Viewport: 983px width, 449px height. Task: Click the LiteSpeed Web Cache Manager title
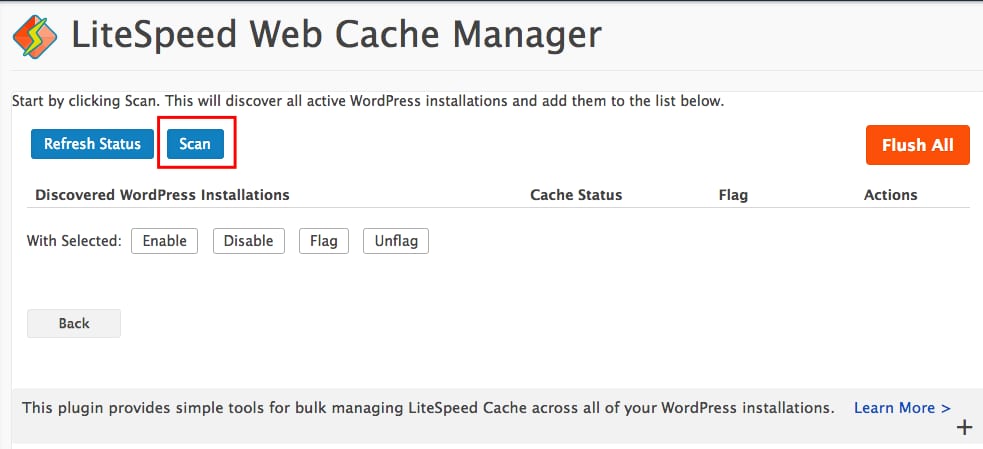point(336,37)
